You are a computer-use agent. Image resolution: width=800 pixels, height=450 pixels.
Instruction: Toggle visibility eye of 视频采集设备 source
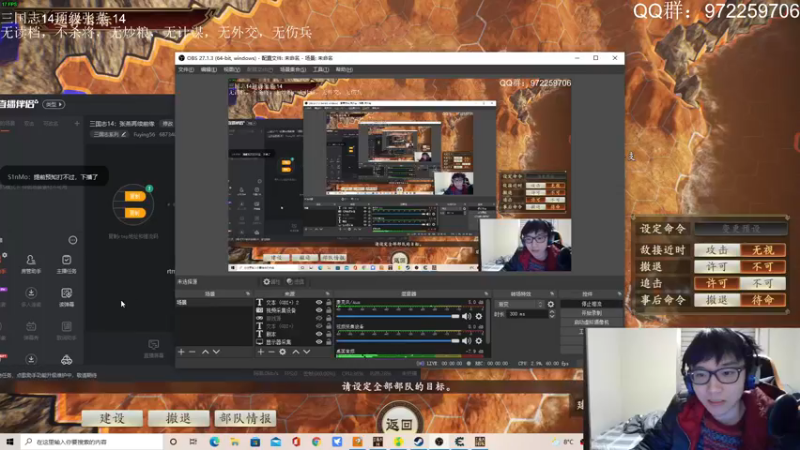point(319,310)
